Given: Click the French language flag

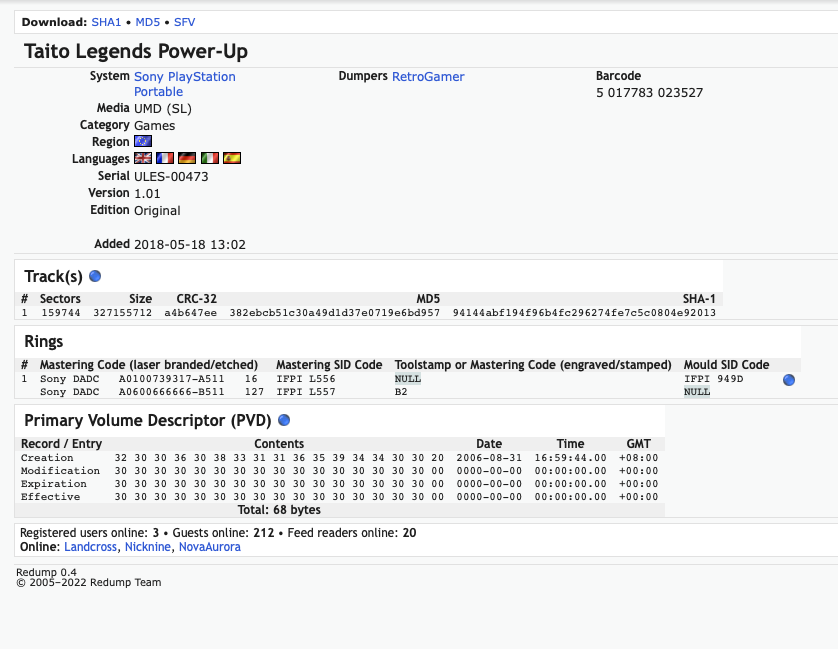Looking at the screenshot, I should tap(165, 158).
